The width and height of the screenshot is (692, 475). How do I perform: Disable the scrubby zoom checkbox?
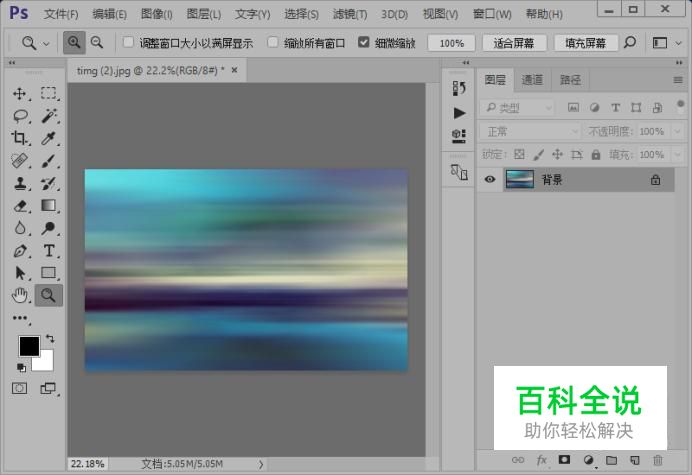[x=364, y=42]
